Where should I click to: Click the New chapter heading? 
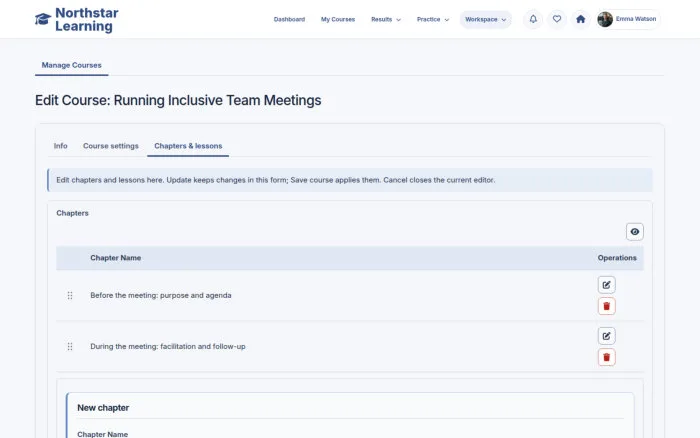click(x=103, y=408)
